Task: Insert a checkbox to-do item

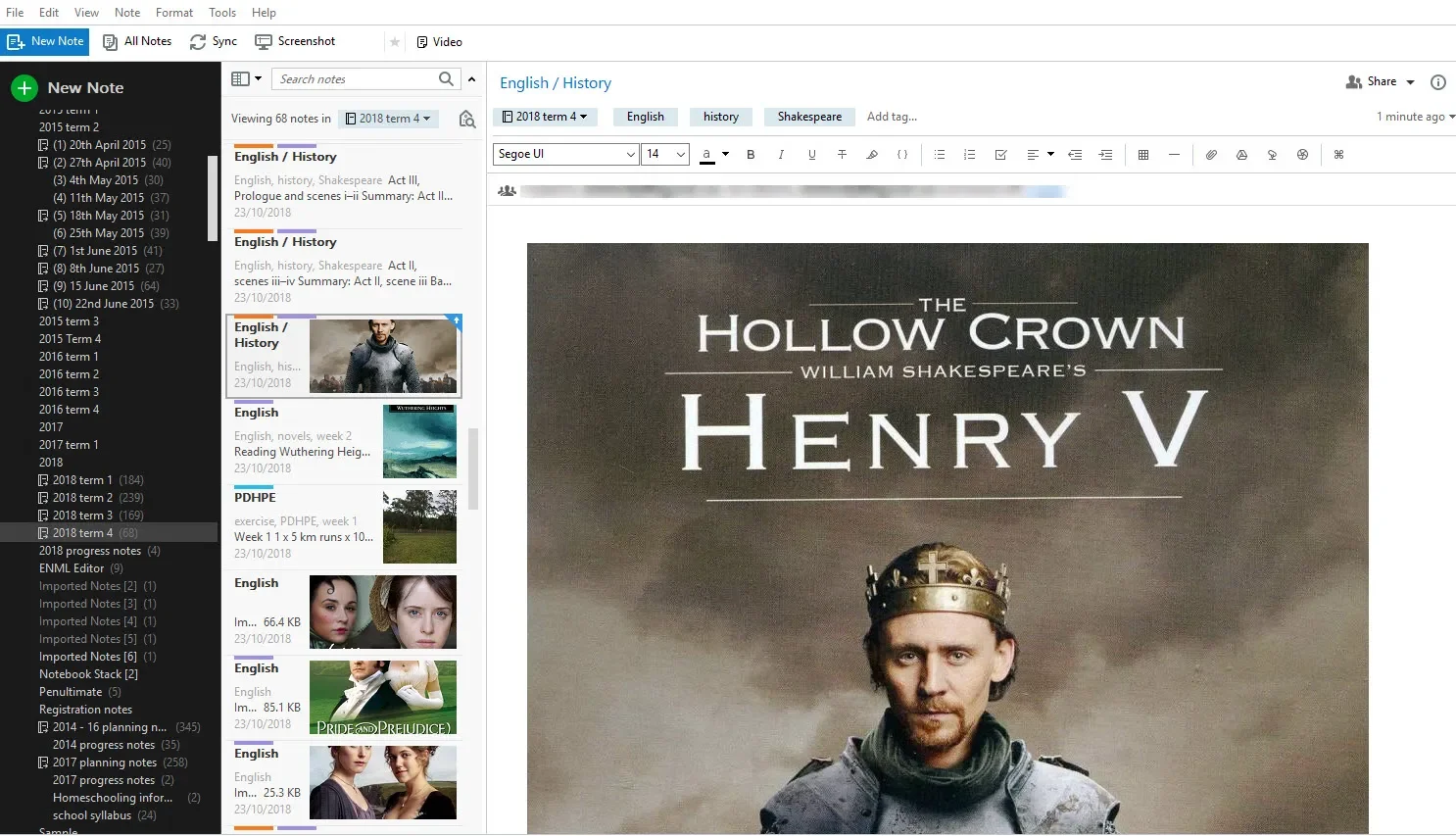Action: coord(1000,155)
